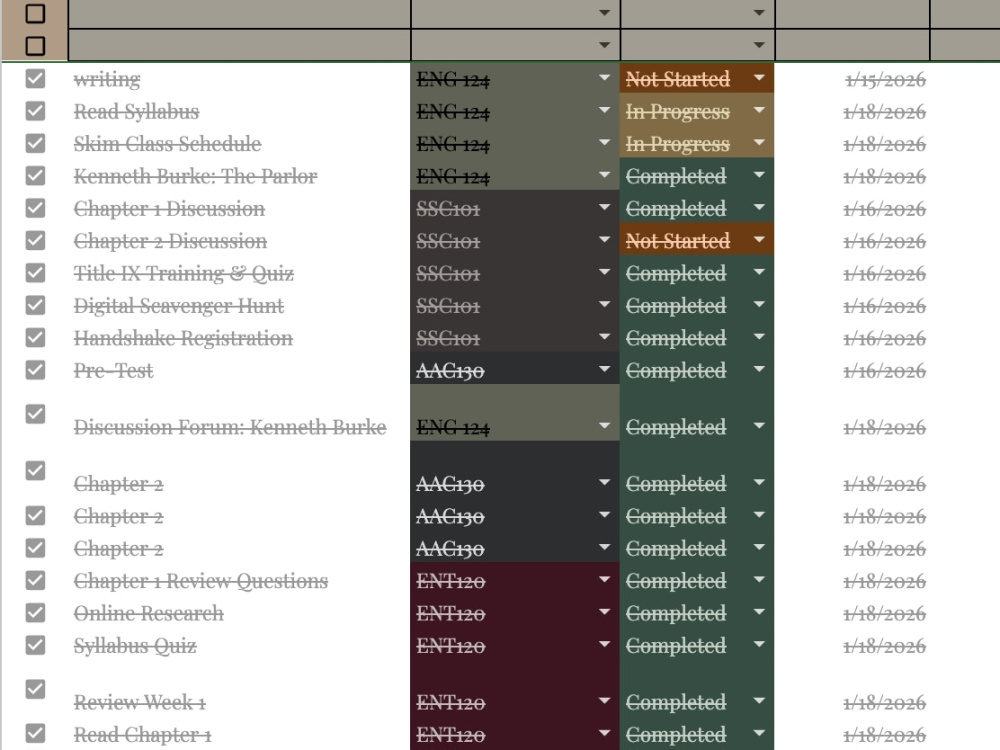Toggle checkbox for Kenneth Burke: The Parlor

(x=35, y=175)
